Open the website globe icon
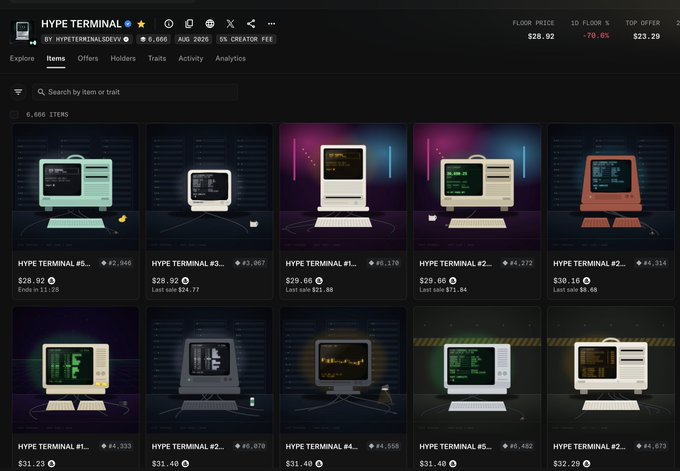680x471 pixels. click(210, 24)
